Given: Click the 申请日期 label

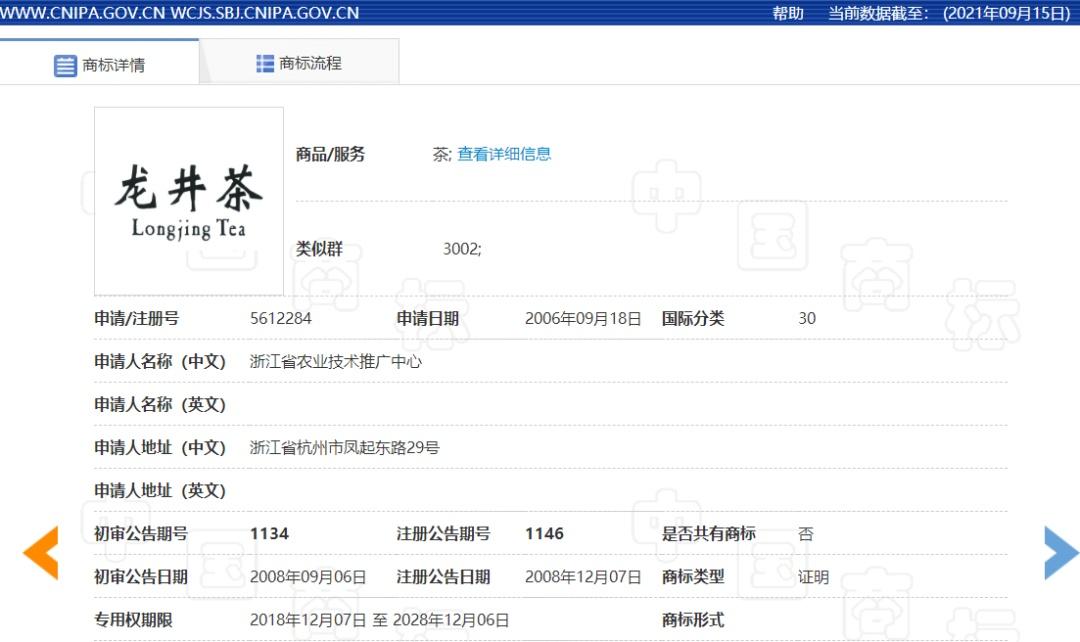Looking at the screenshot, I should pyautogui.click(x=428, y=318).
